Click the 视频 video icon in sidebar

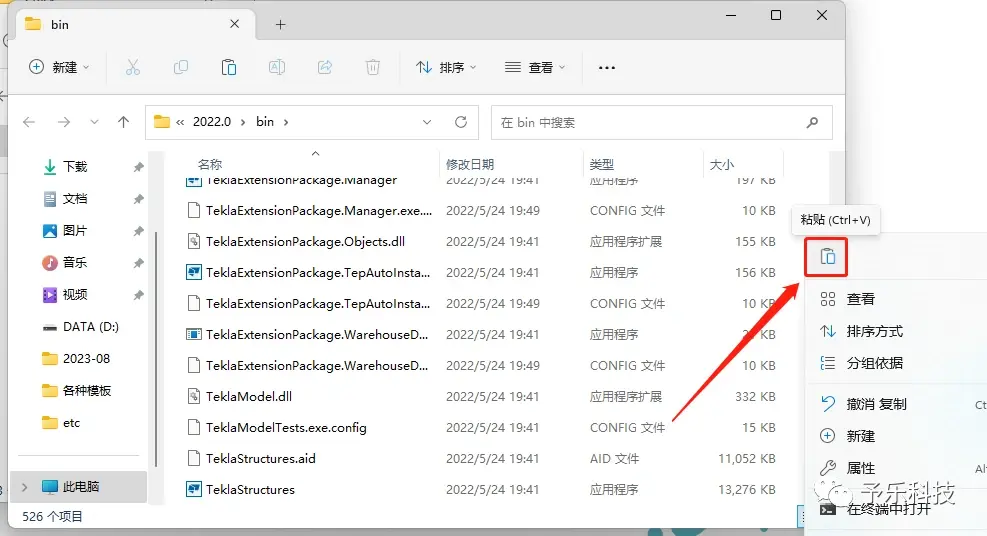(50, 294)
